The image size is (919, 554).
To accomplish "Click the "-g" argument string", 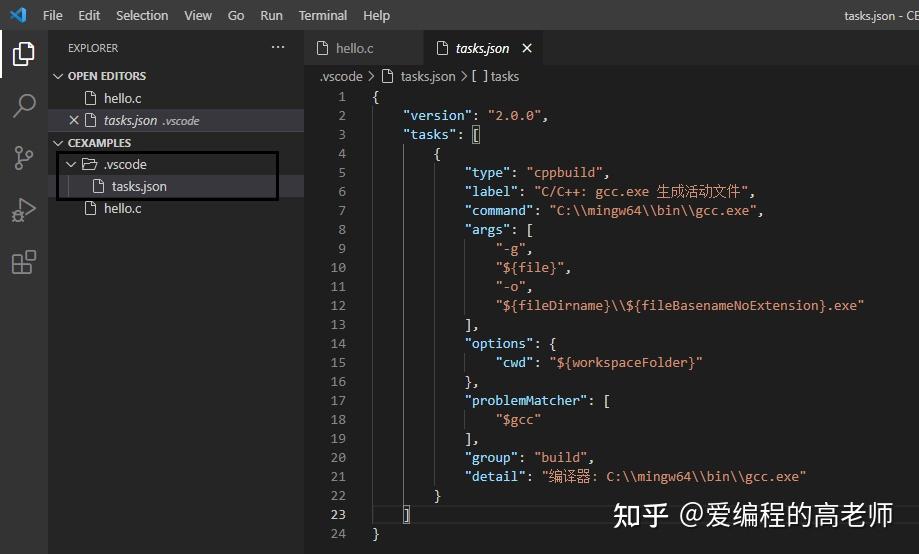I will [x=510, y=249].
